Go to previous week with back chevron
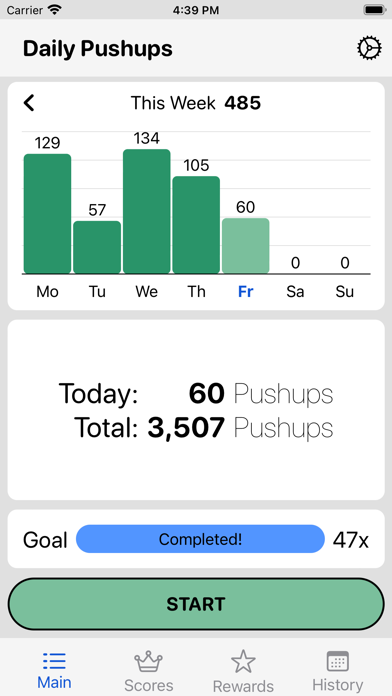Image resolution: width=392 pixels, height=696 pixels. (x=29, y=103)
